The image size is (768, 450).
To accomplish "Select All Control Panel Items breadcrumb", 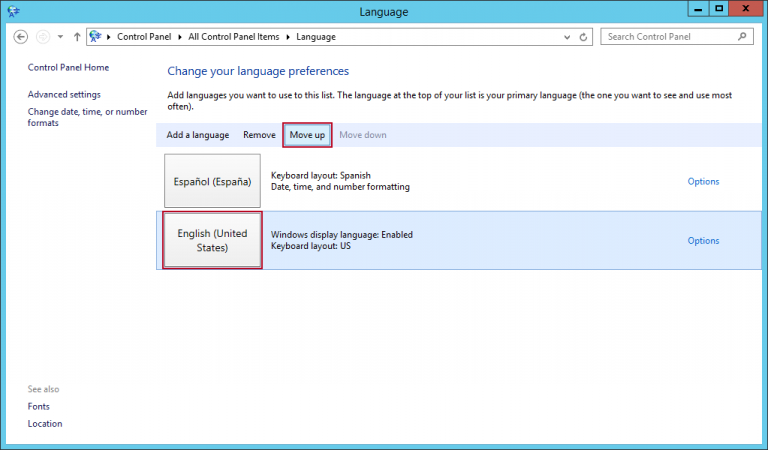I will pos(235,37).
